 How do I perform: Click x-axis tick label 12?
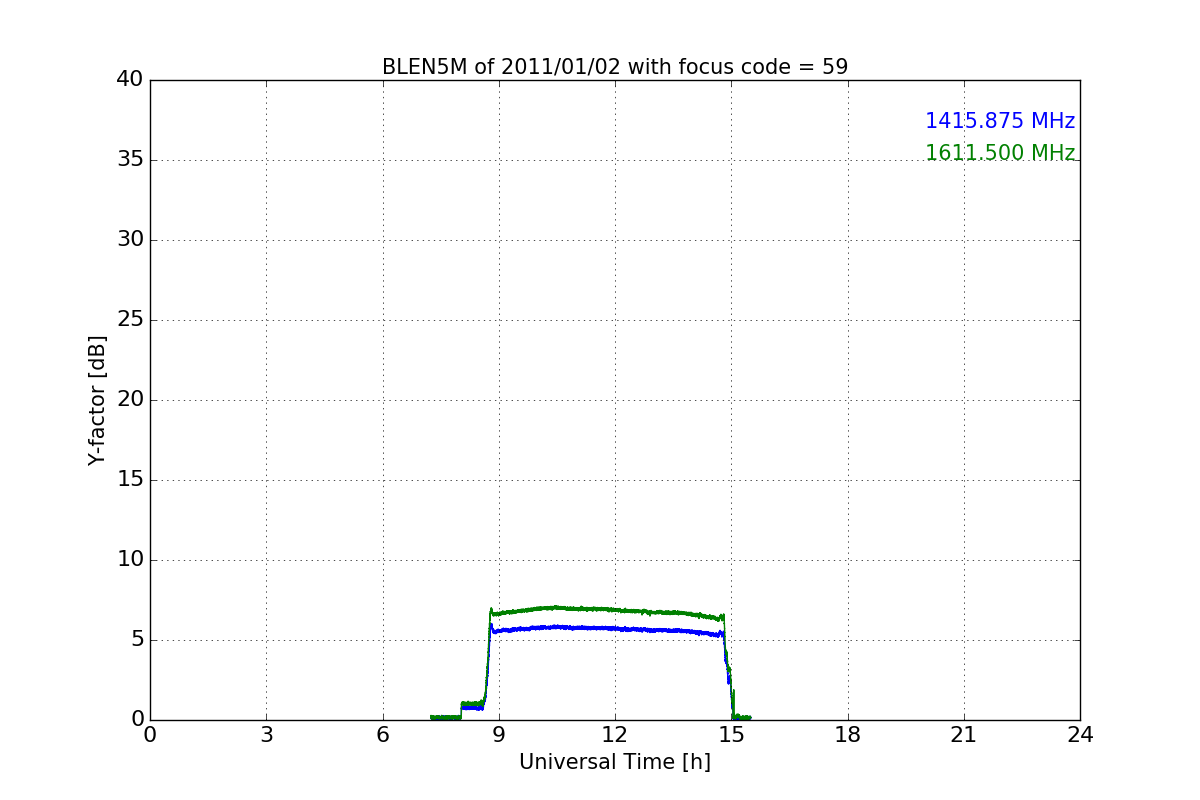coord(615,735)
